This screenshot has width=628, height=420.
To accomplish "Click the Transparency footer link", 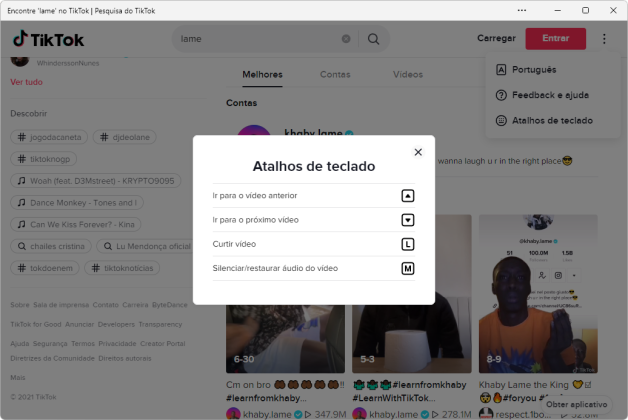I will tap(160, 324).
